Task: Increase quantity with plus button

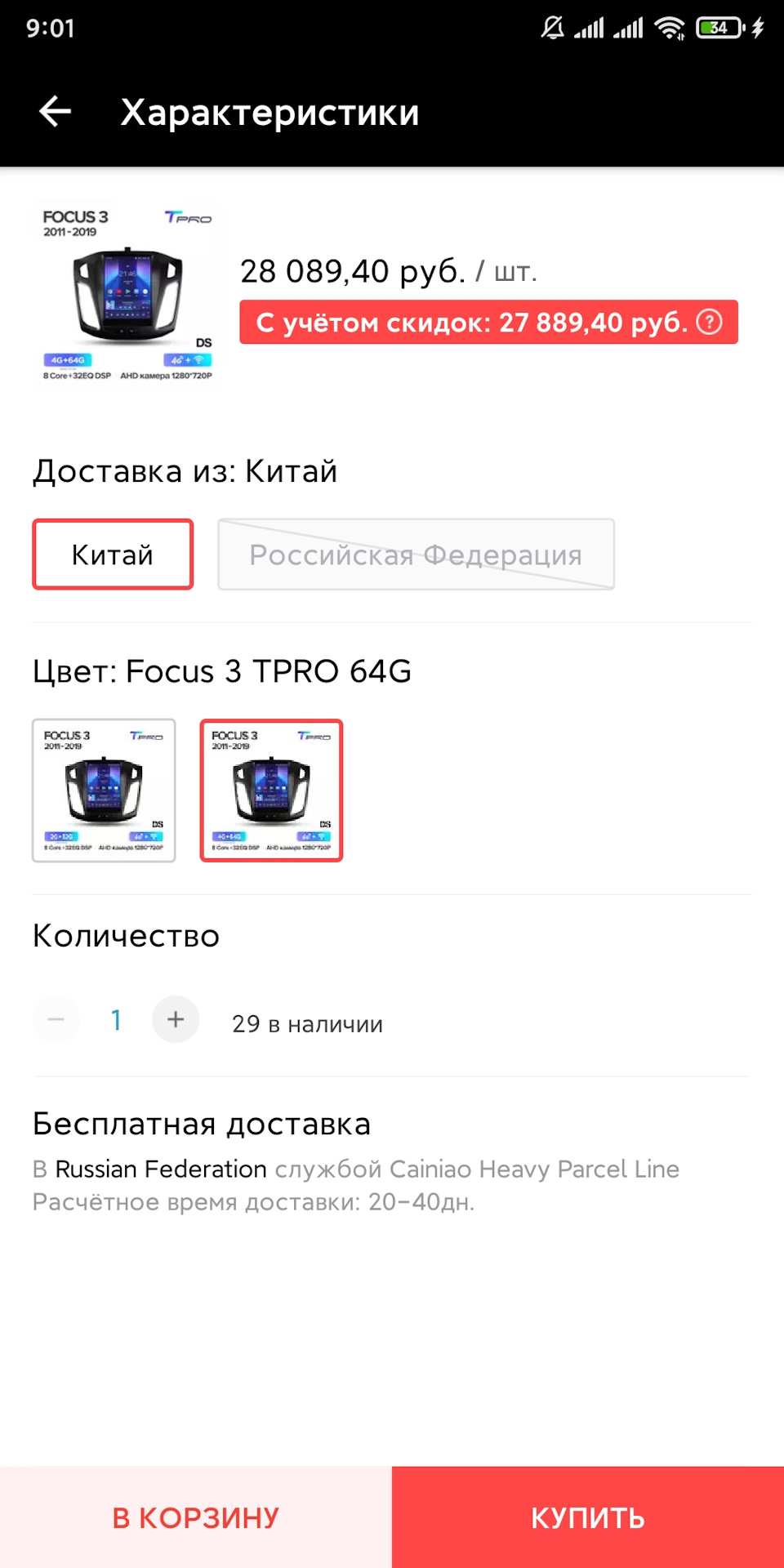Action: pos(176,1019)
